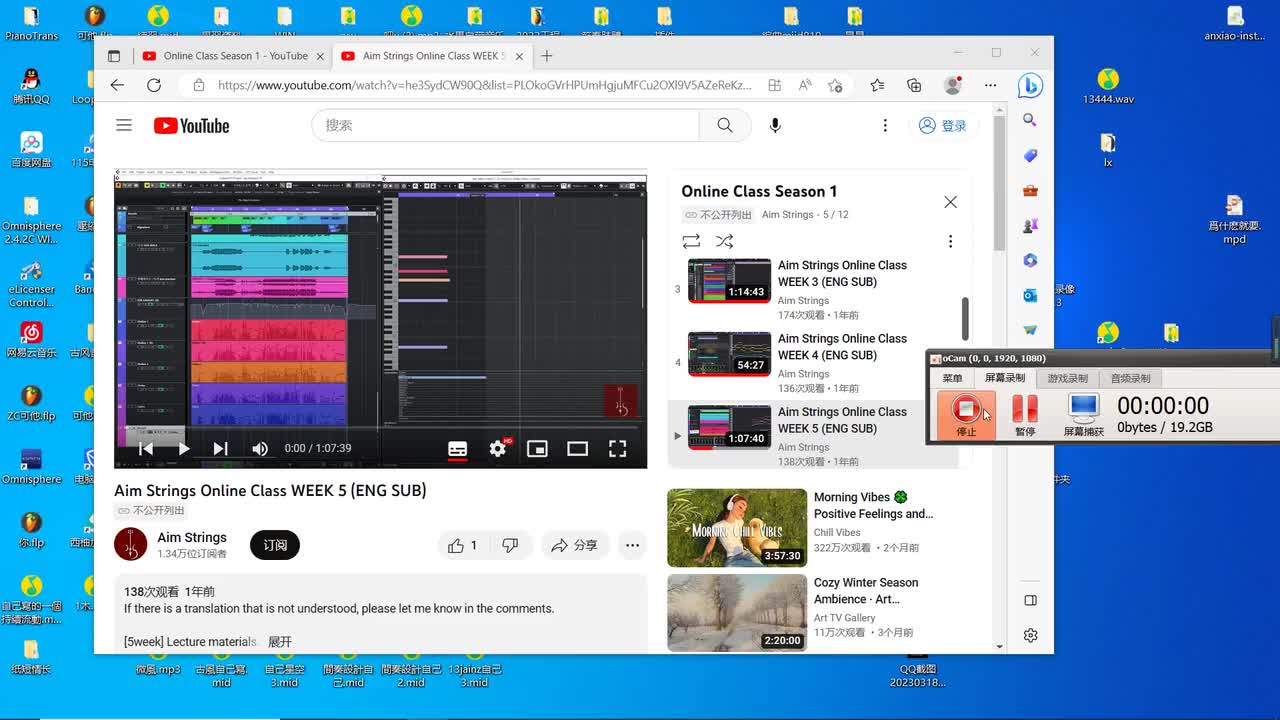The height and width of the screenshot is (720, 1280).
Task: Open Cozy Winter Season Ambience video title
Action: click(x=866, y=591)
